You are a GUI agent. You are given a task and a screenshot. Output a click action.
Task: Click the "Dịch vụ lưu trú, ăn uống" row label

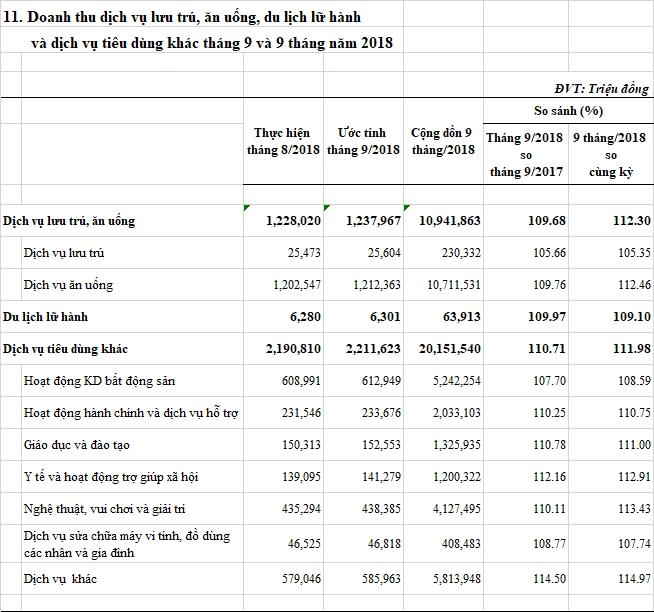(69, 220)
